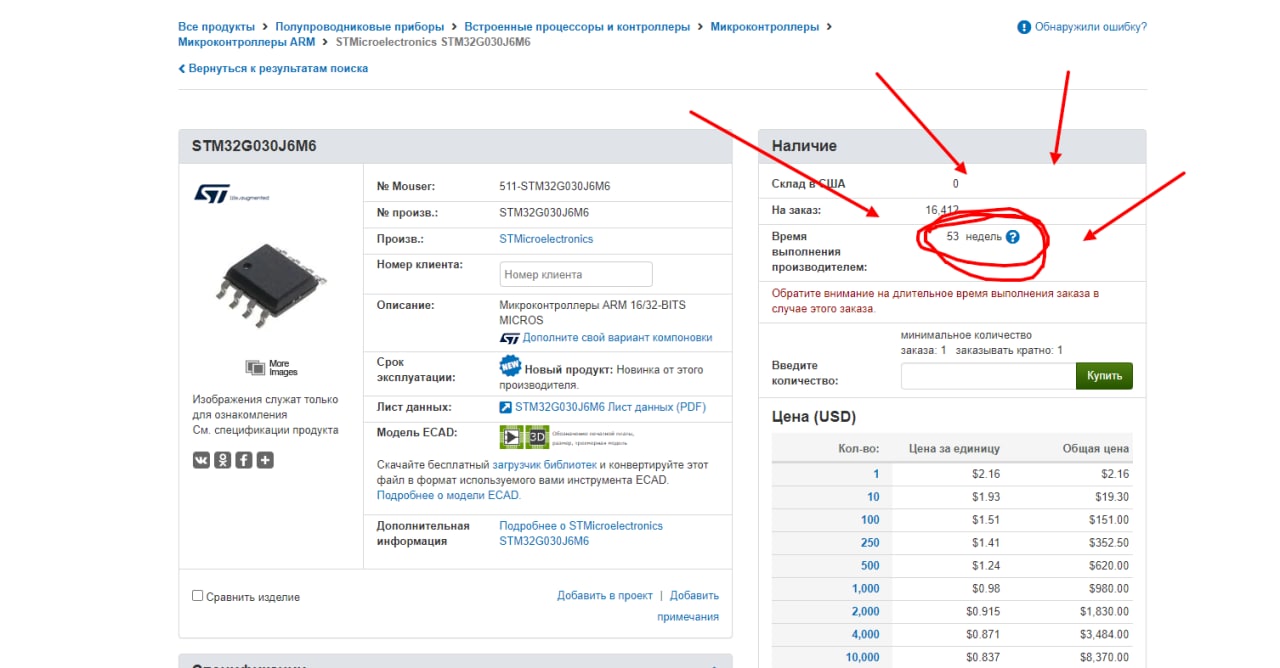Select quantity break 10
Viewport: 1280px width, 668px height.
pos(873,497)
